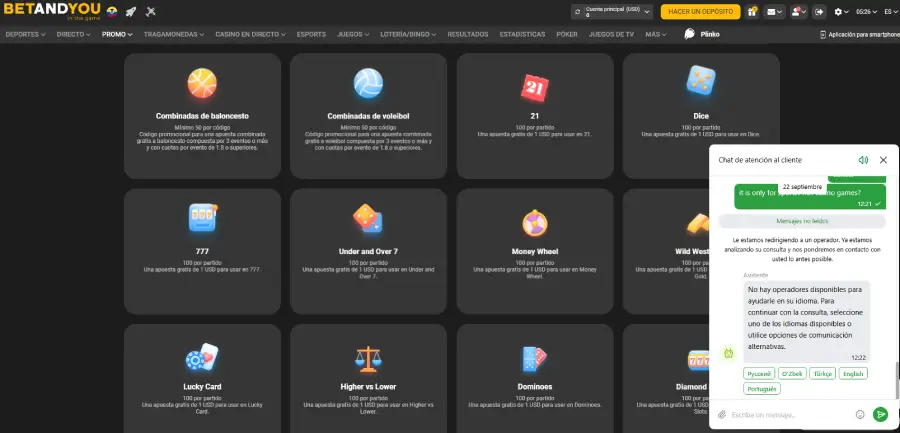Open Juegos de TV section

(x=611, y=34)
